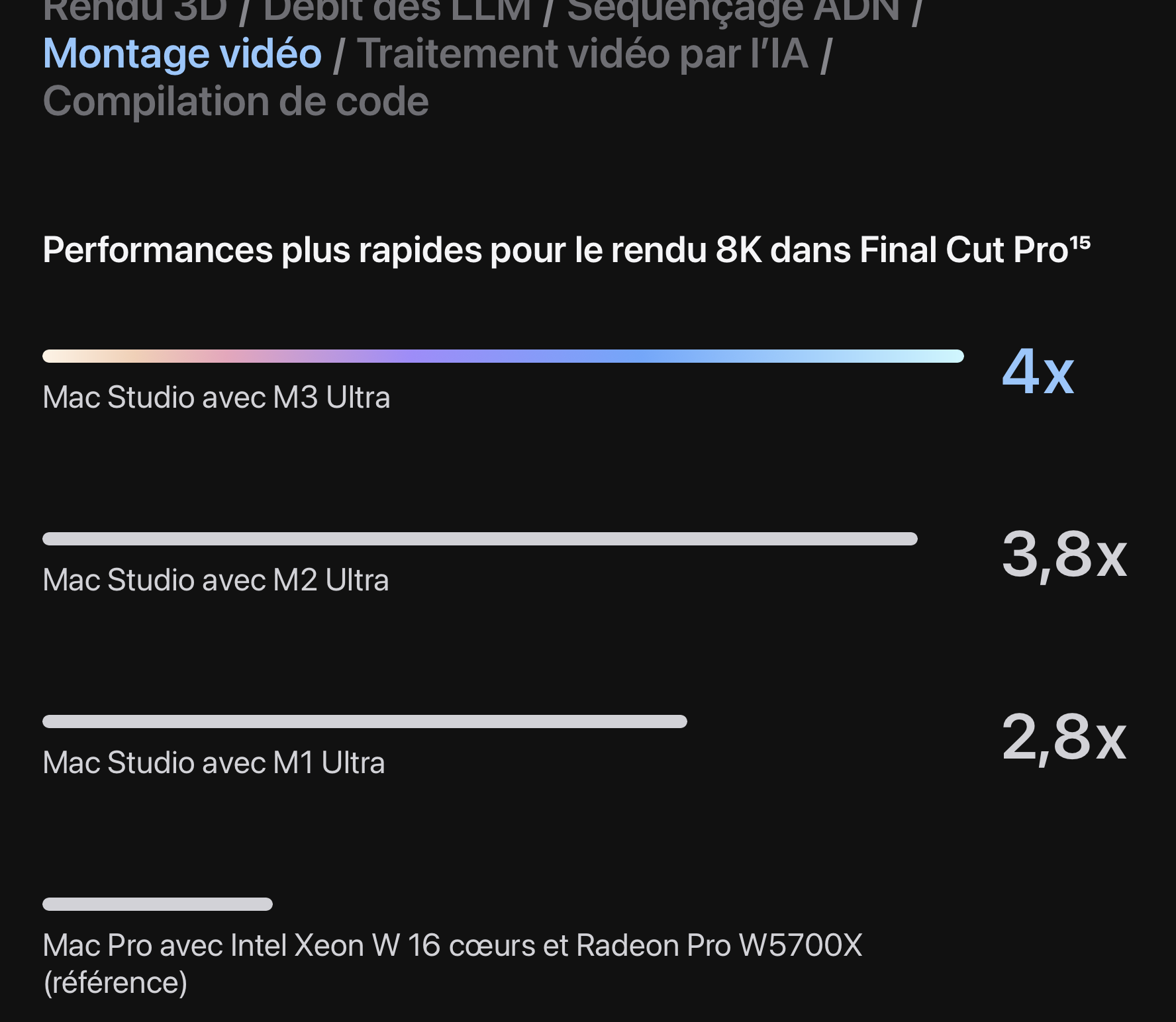Click the Final Cut Pro 8K performance heading
This screenshot has width=1176, height=1022.
[555, 250]
